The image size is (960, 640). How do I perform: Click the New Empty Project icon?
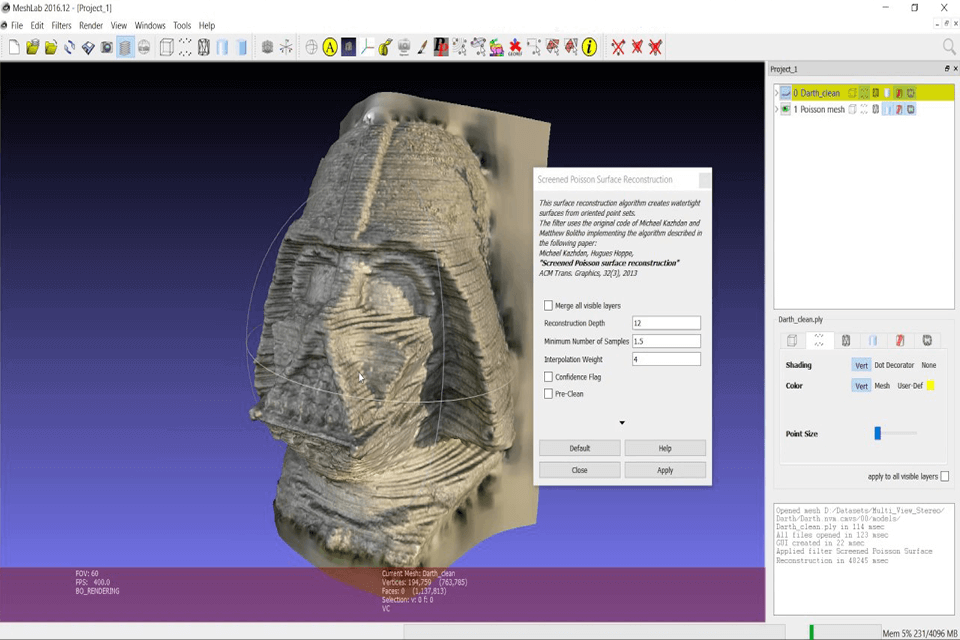(x=14, y=47)
